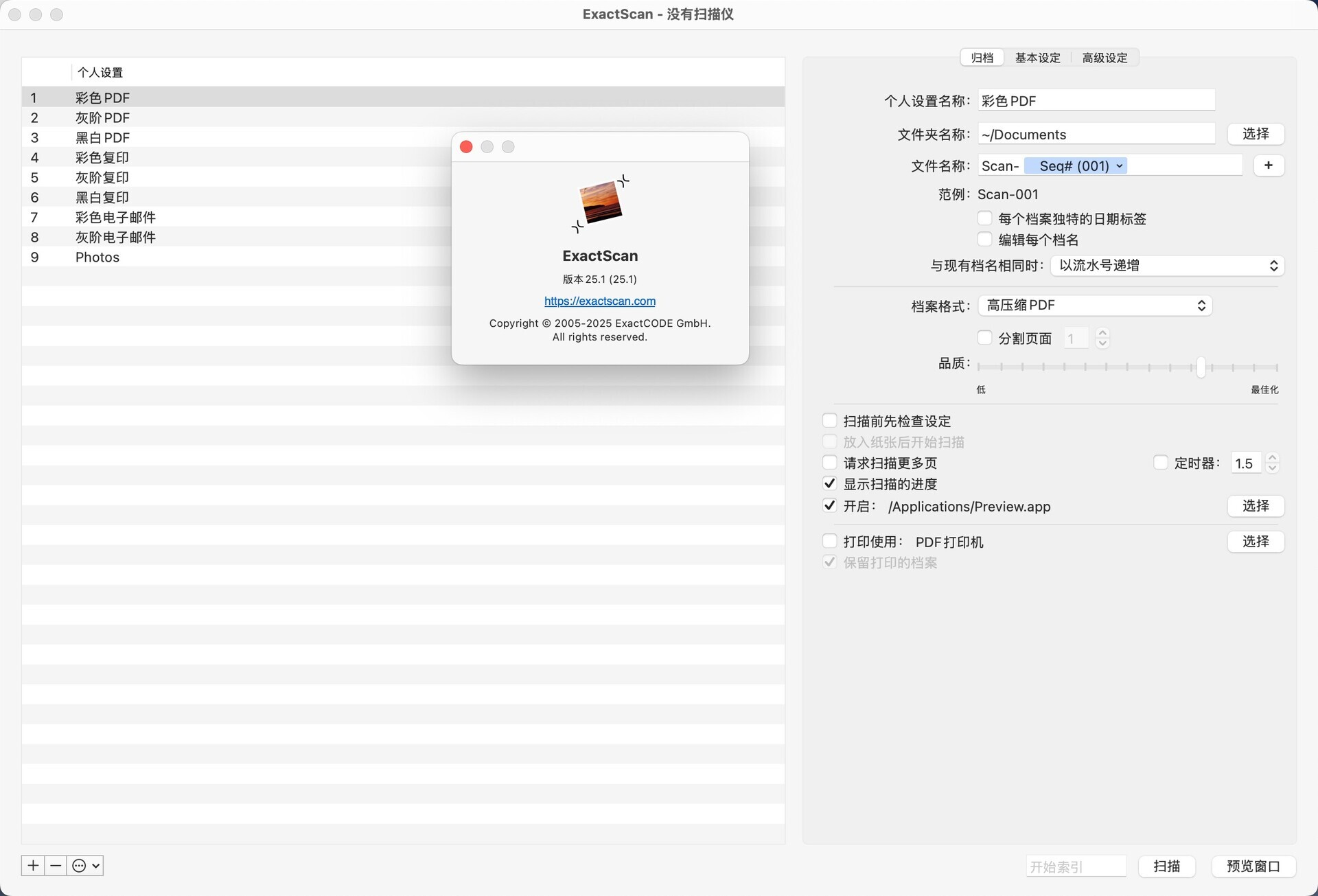The height and width of the screenshot is (896, 1318).
Task: Select the 彩色电子邮件 profile row
Action: point(403,217)
